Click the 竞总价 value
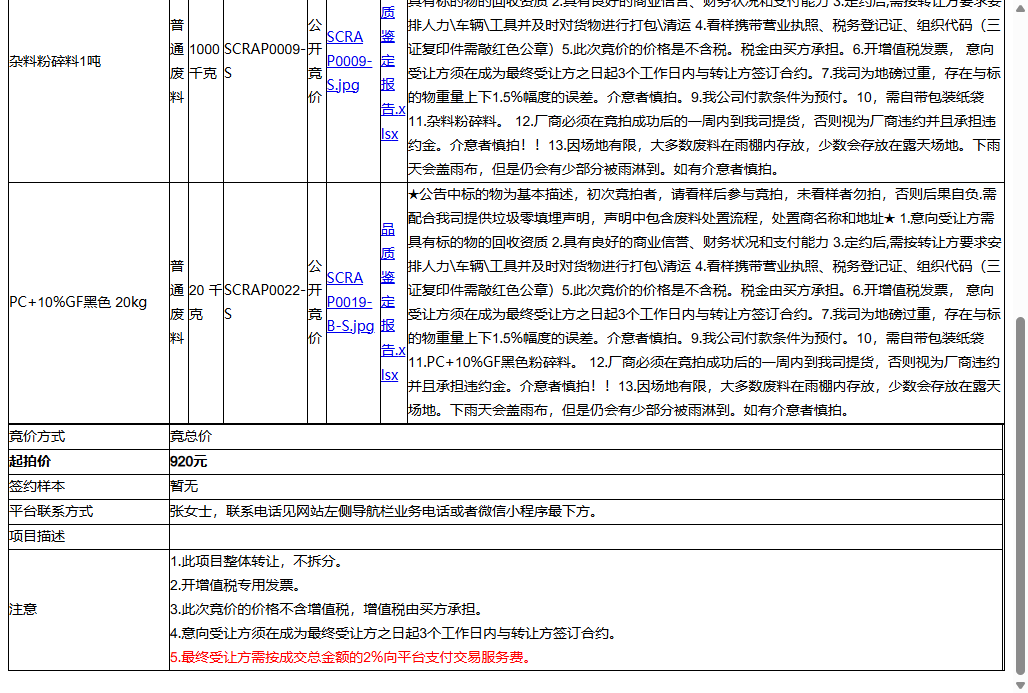1028x693 pixels. [191, 437]
